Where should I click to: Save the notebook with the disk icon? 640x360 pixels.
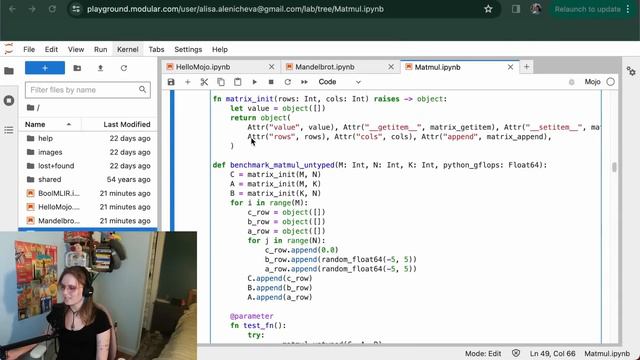tap(171, 82)
